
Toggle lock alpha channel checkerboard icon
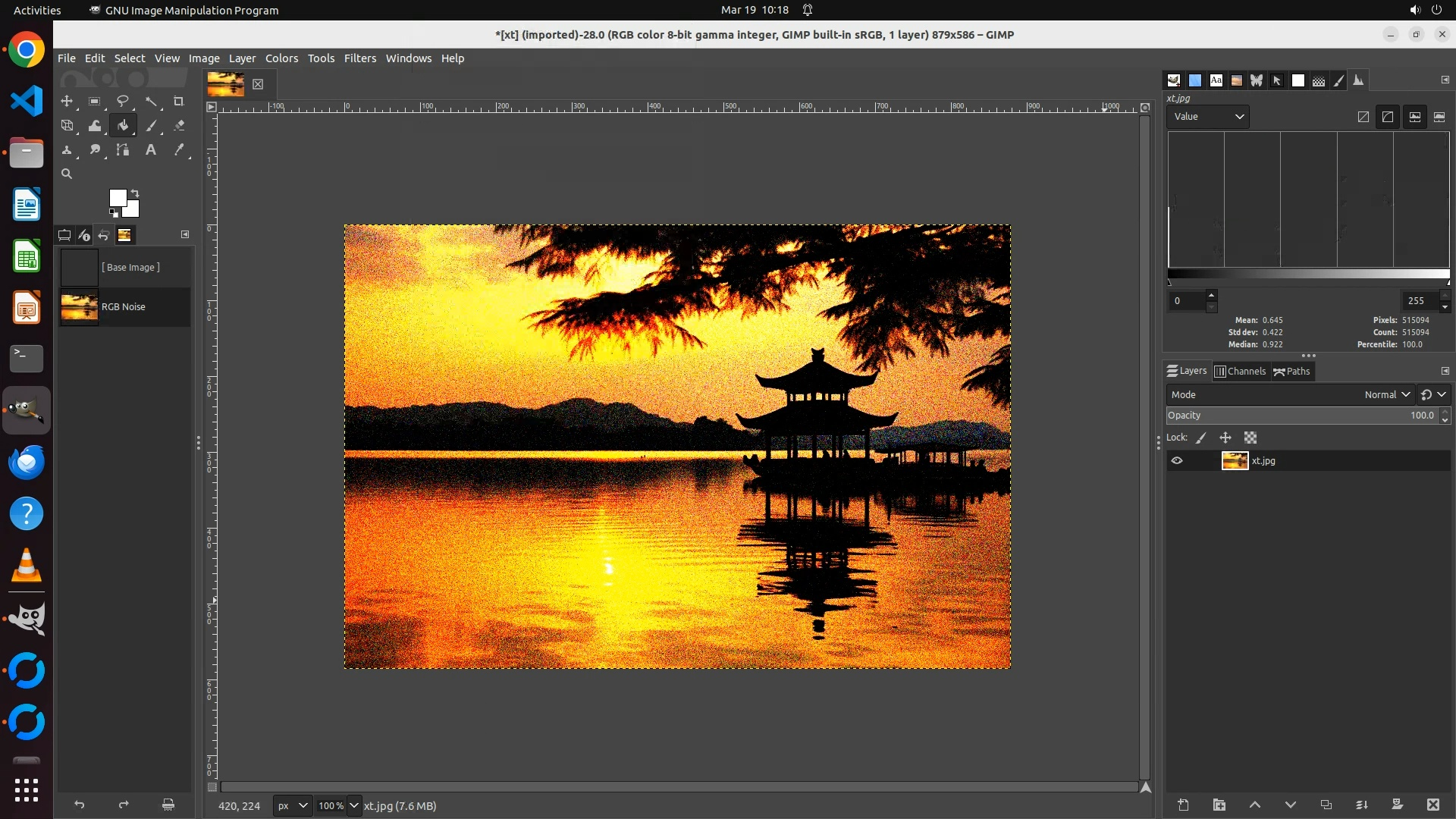(x=1250, y=438)
